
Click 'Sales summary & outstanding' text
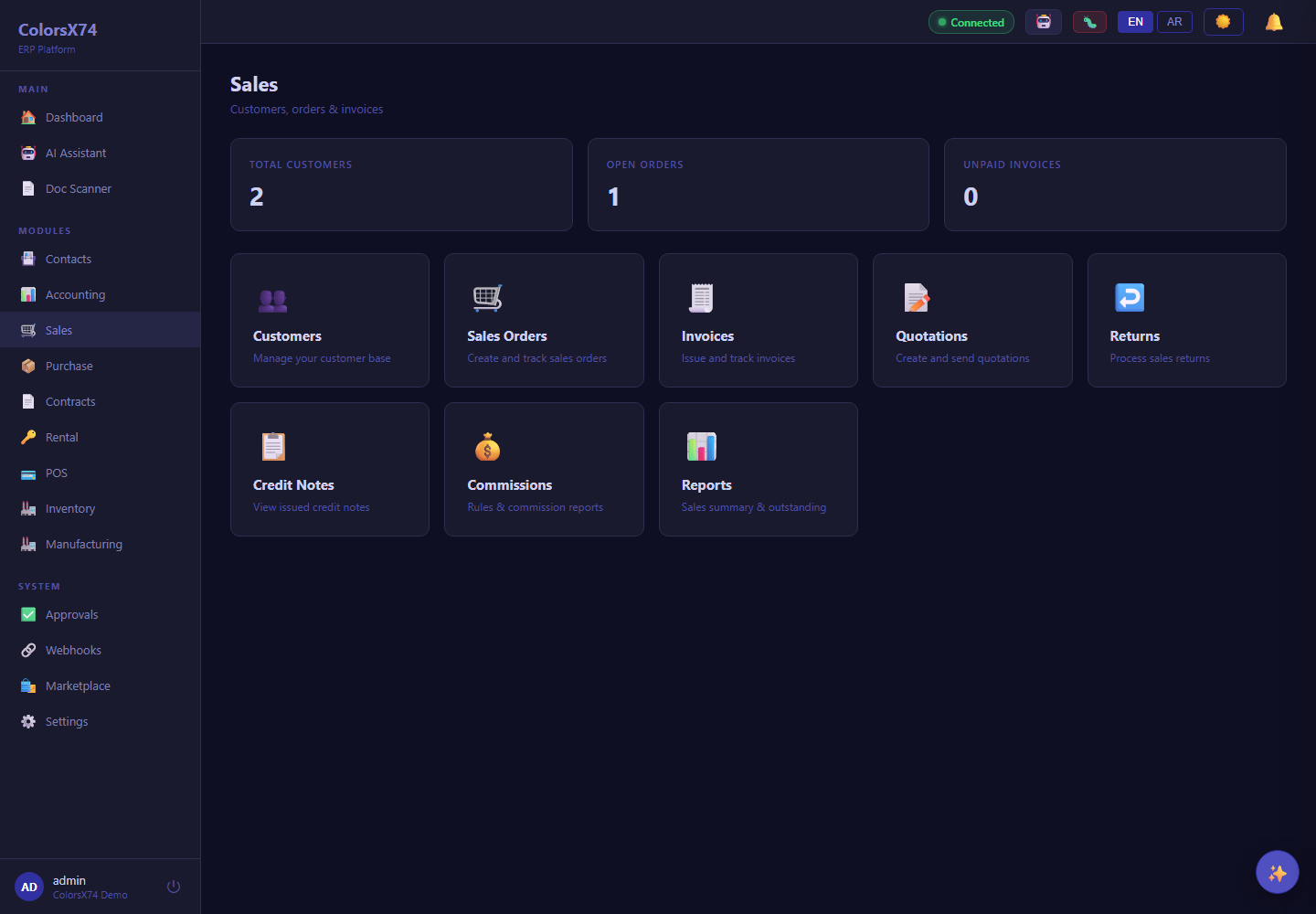tap(753, 507)
